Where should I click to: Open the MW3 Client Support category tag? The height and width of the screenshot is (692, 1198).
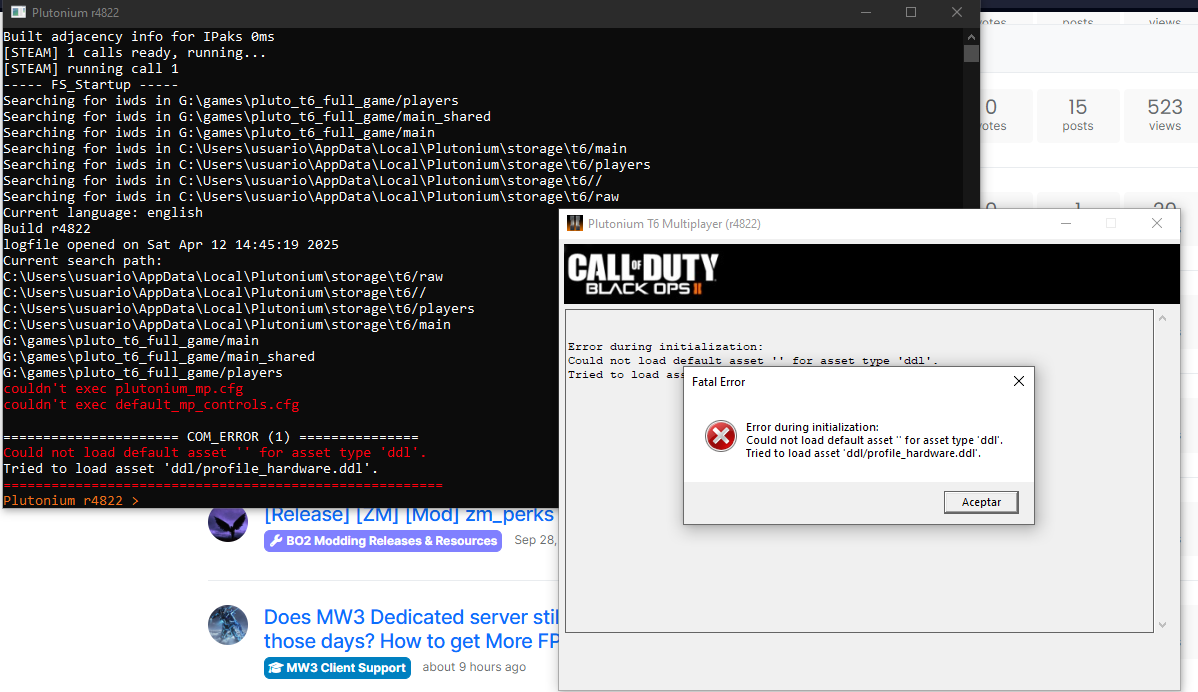click(337, 668)
